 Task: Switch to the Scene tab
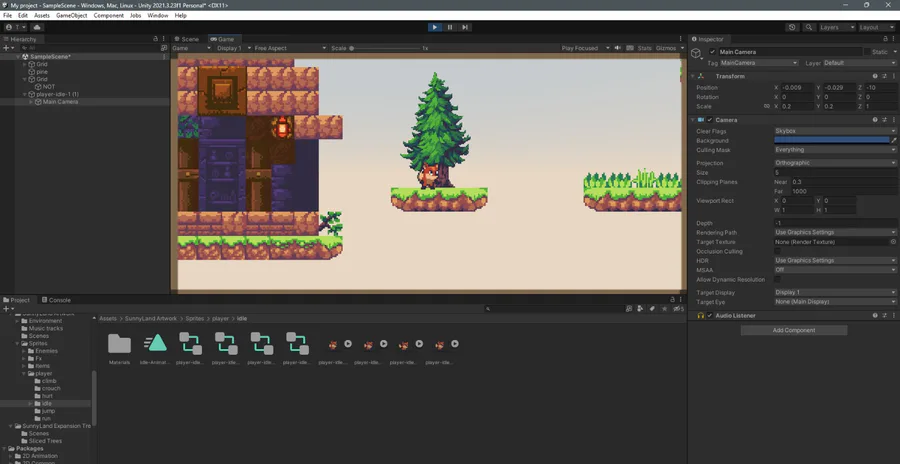click(x=186, y=39)
